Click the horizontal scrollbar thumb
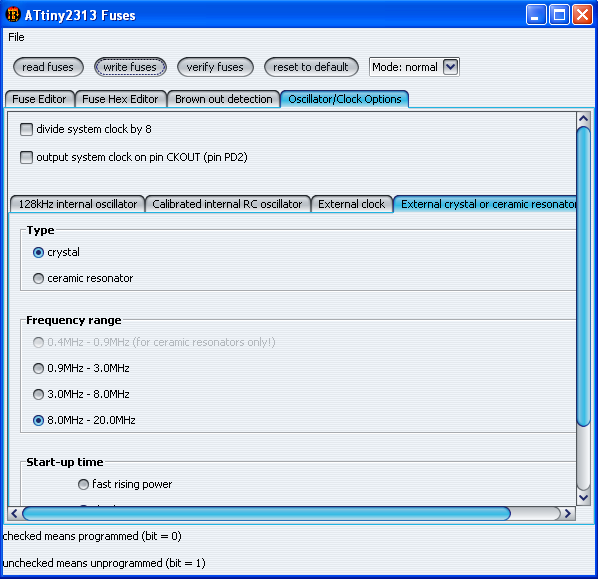The width and height of the screenshot is (598, 579). pyautogui.click(x=266, y=513)
